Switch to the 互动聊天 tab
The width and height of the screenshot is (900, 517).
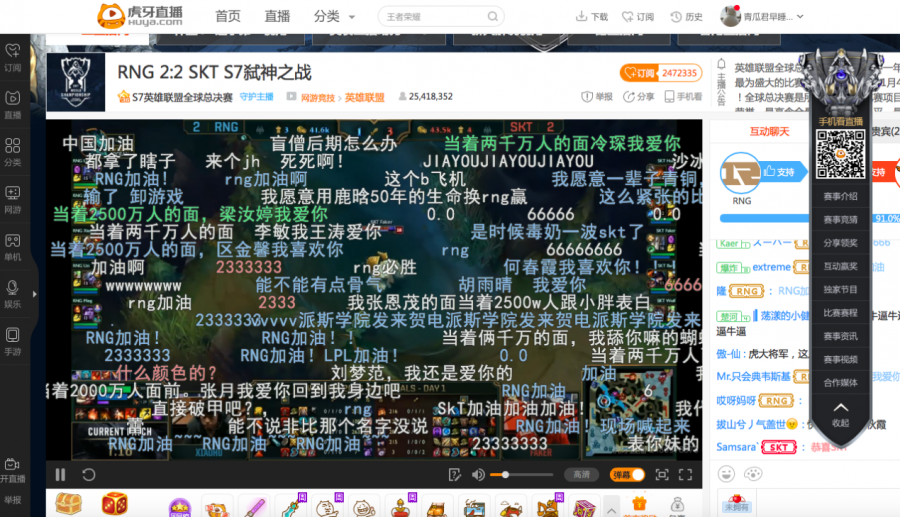770,131
